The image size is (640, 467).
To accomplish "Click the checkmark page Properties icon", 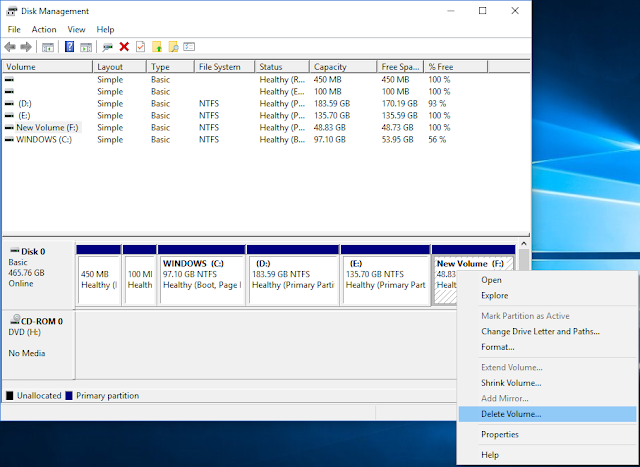I will pos(140,47).
